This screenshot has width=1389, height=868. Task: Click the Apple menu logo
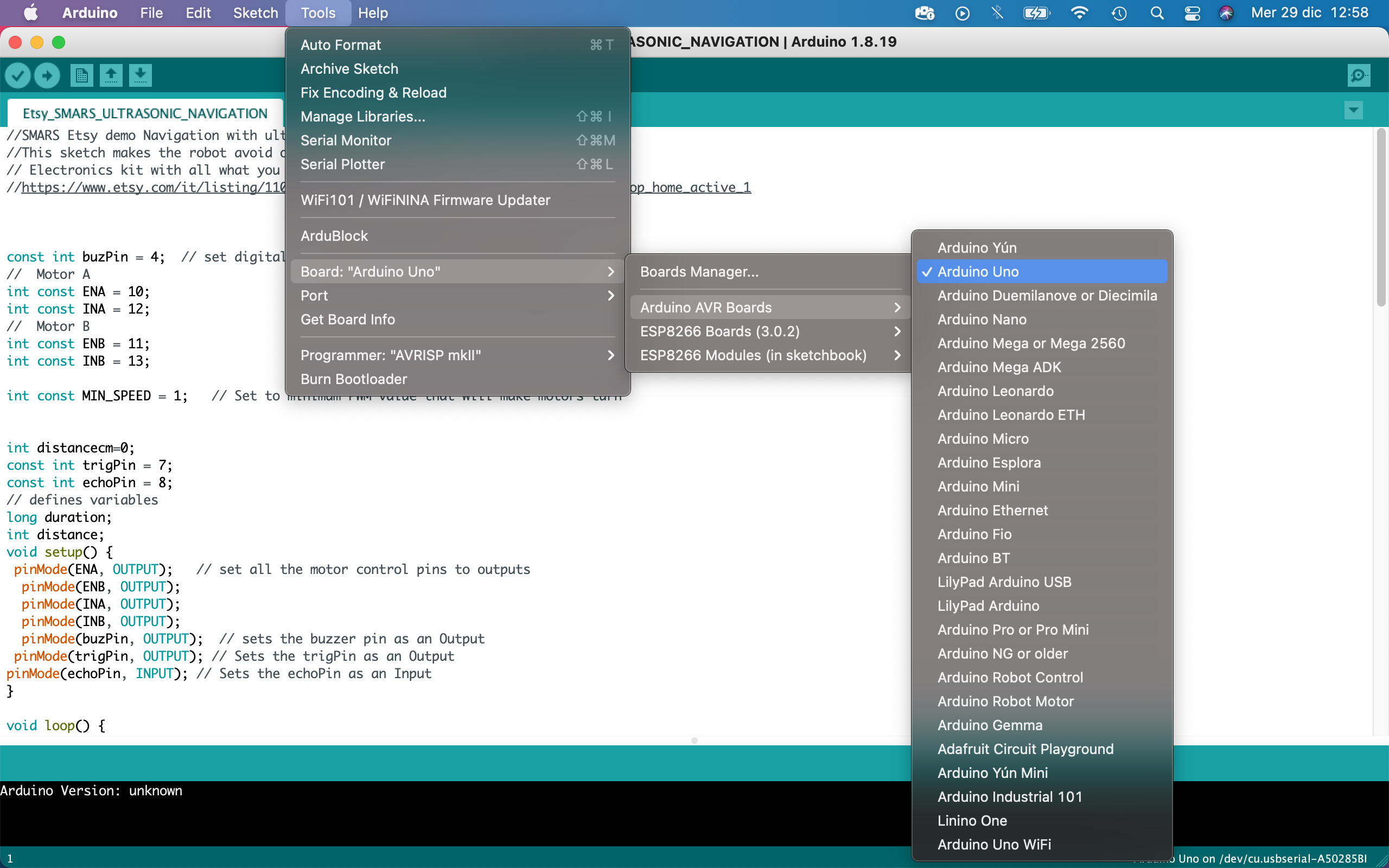(x=31, y=12)
